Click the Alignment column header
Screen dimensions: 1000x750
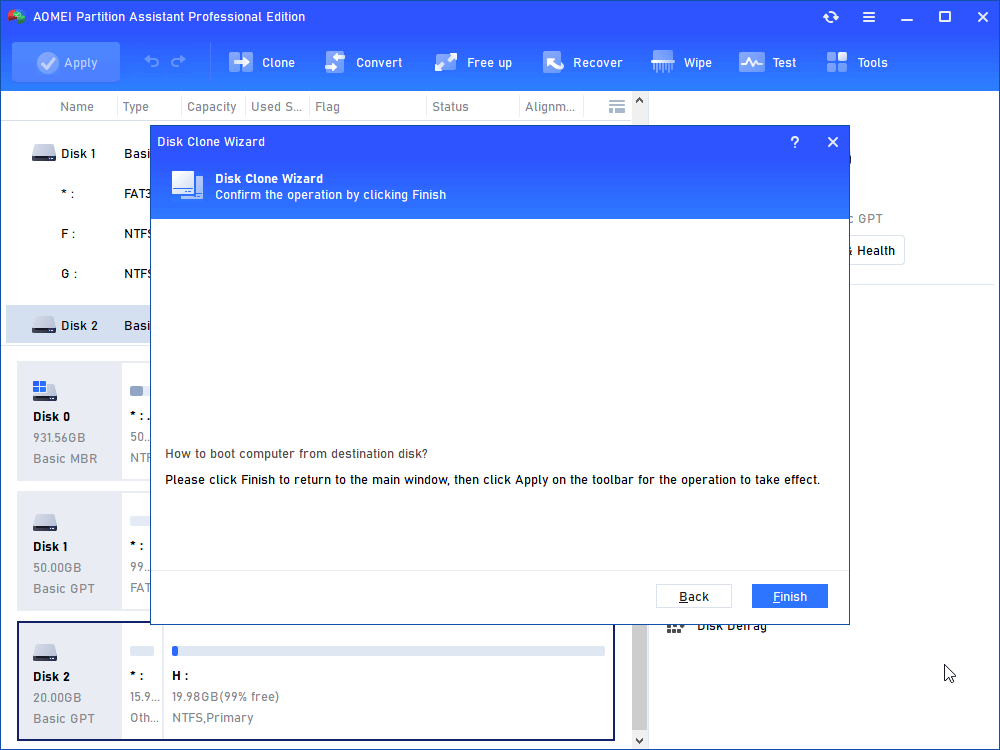(550, 107)
